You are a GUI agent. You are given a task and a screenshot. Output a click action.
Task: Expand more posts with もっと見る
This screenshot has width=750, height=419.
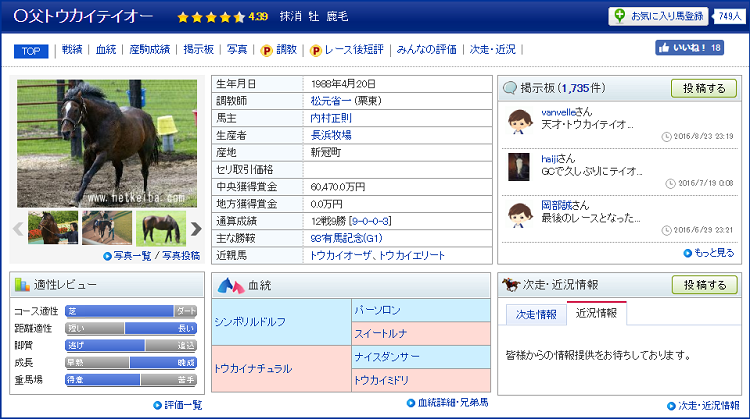pyautogui.click(x=710, y=253)
